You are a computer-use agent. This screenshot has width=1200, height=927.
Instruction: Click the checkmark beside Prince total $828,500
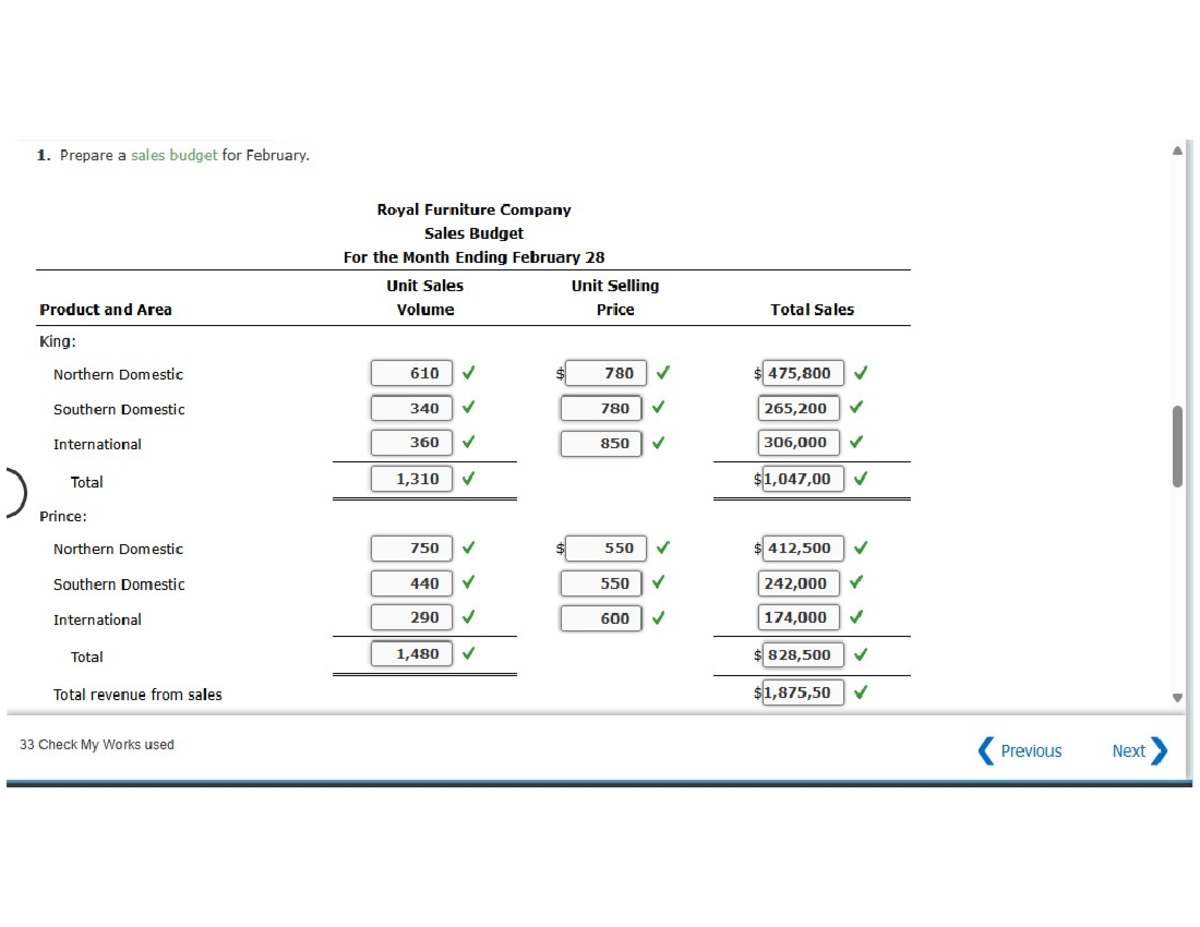click(x=860, y=656)
